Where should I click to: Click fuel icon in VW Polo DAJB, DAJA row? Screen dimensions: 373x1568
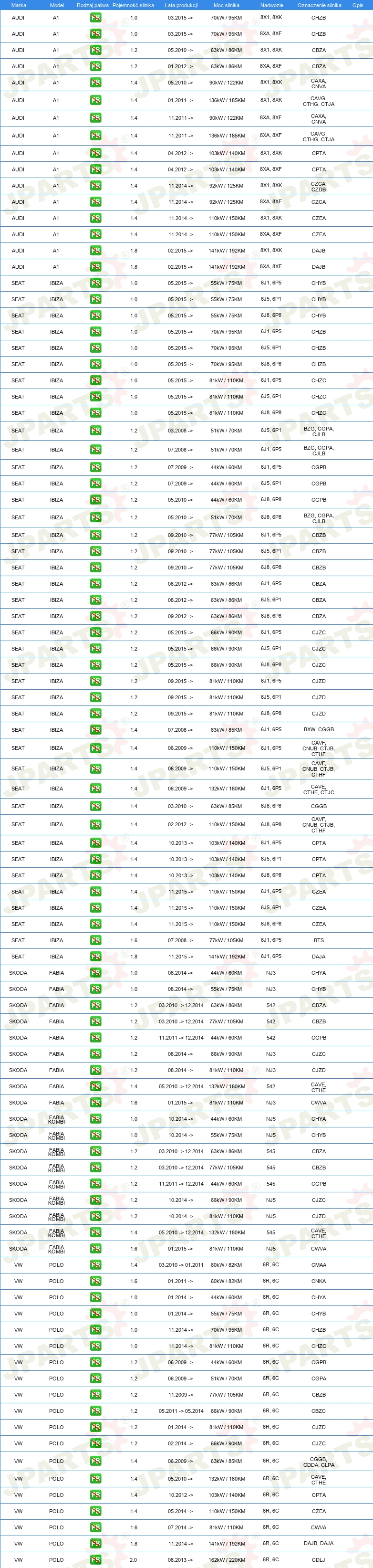[95, 1544]
